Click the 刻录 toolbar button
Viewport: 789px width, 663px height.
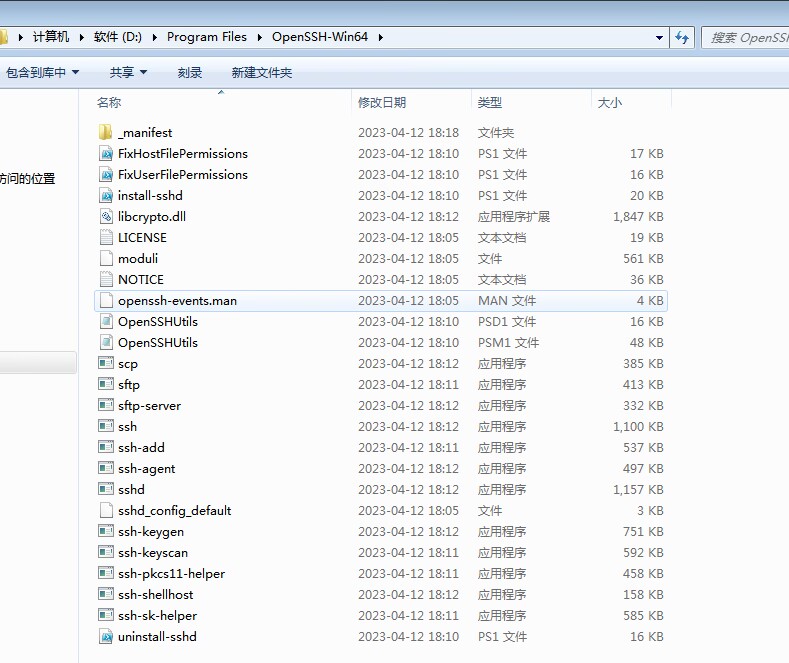pyautogui.click(x=190, y=72)
